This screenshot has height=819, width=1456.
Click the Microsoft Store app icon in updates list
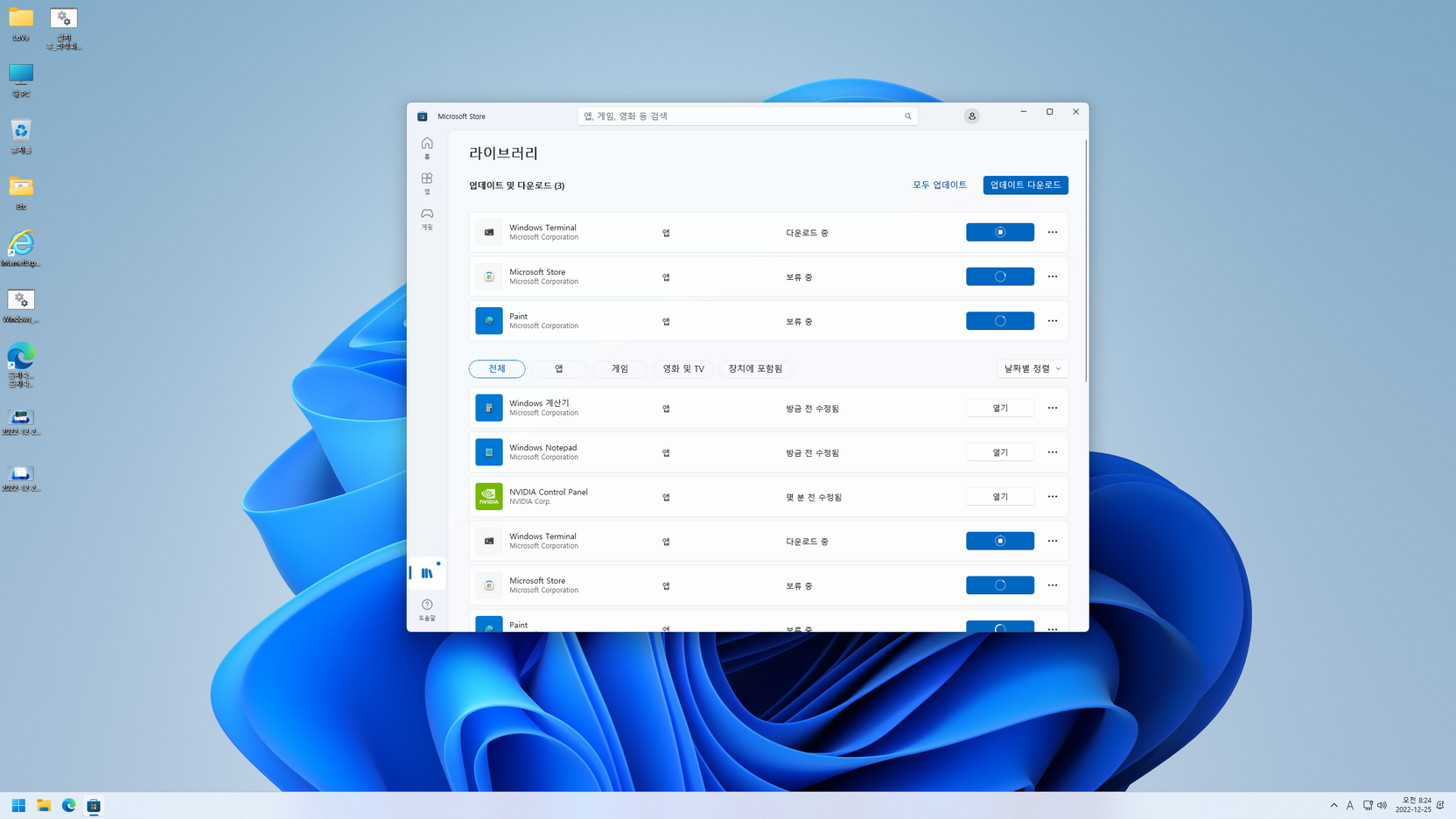click(489, 276)
